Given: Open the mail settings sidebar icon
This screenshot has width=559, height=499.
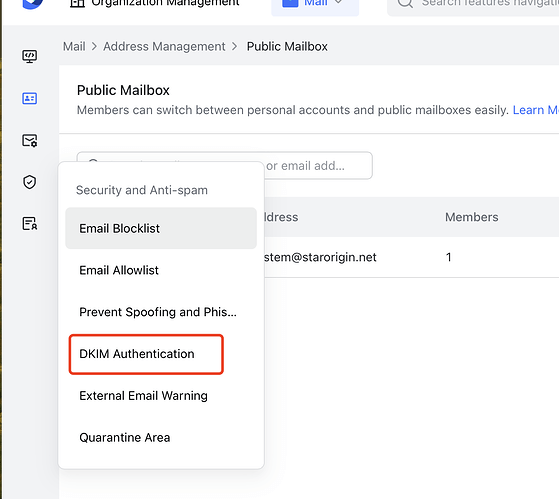Looking at the screenshot, I should click(30, 140).
